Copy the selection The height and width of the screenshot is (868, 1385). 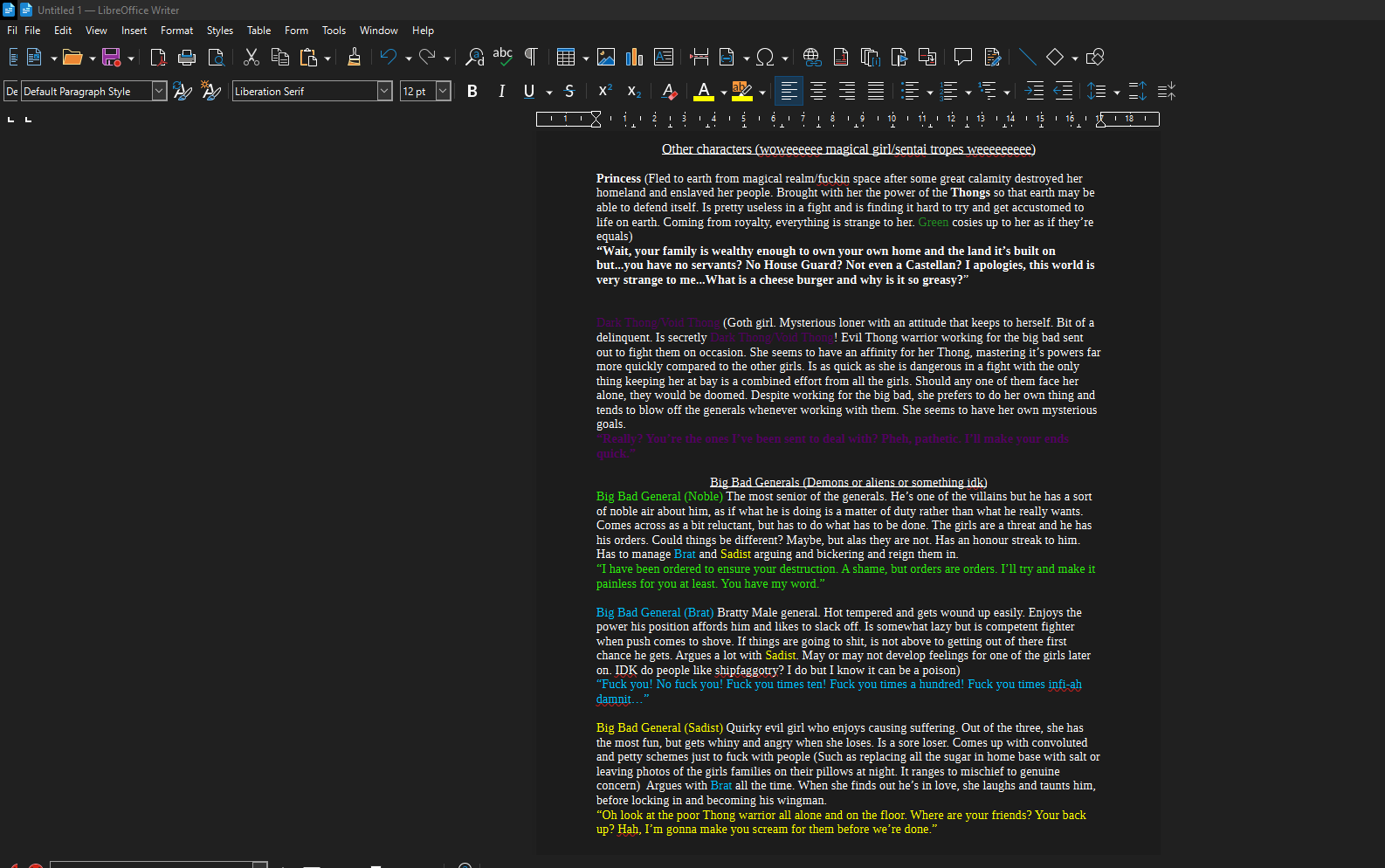click(280, 58)
